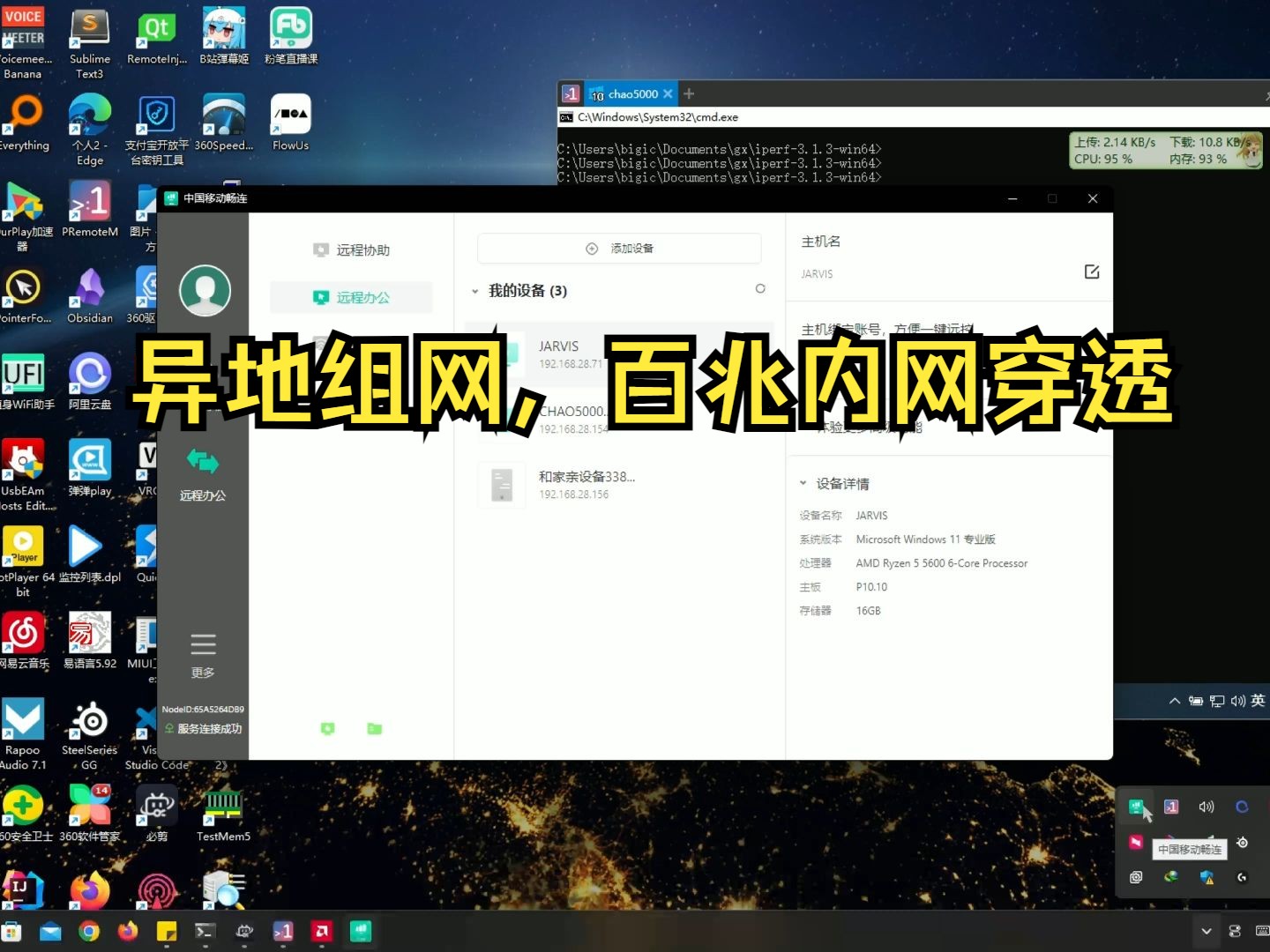Collapse the 我的设备 (3) group
The image size is (1270, 952).
tap(474, 291)
